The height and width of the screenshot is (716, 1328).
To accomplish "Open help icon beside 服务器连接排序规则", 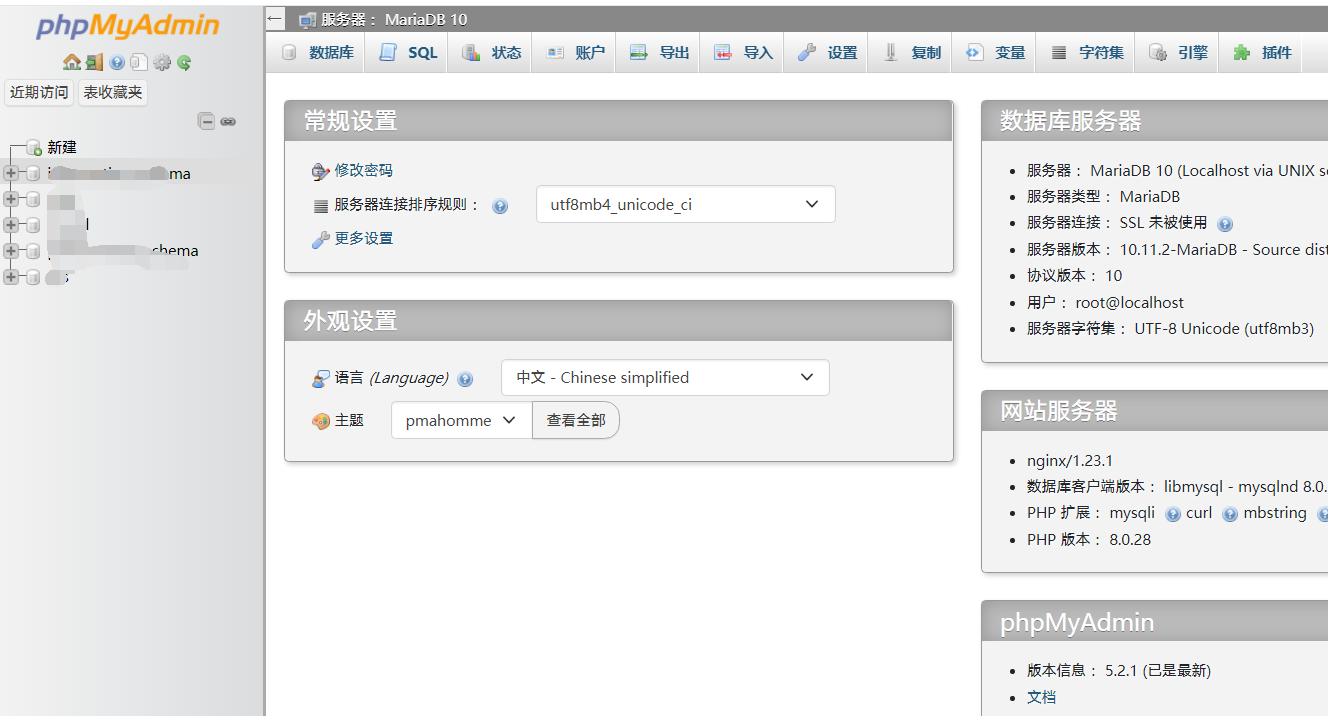I will coord(500,206).
